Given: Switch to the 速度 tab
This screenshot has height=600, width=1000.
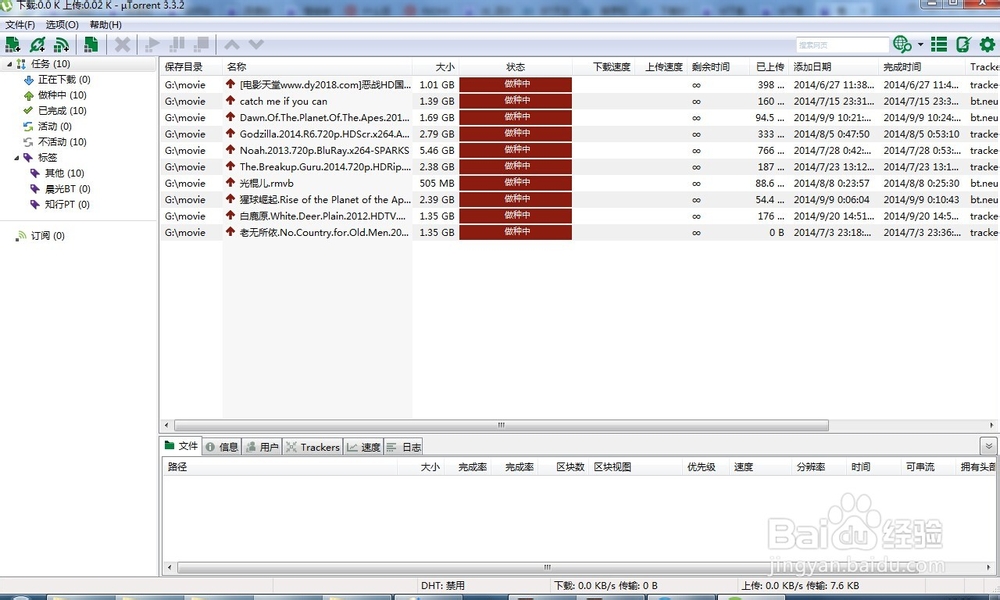Looking at the screenshot, I should 364,447.
